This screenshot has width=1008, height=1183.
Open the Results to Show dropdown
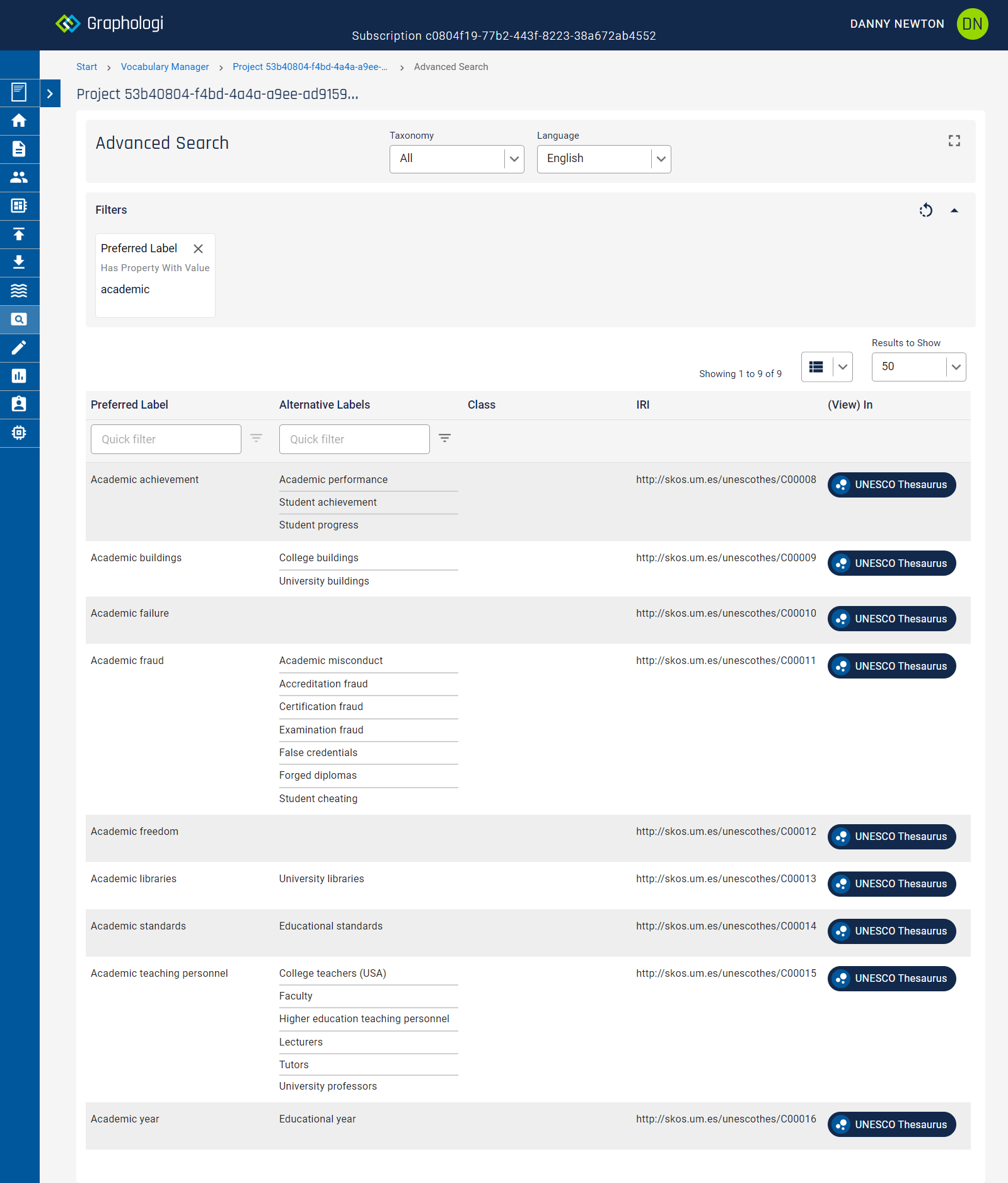(918, 367)
